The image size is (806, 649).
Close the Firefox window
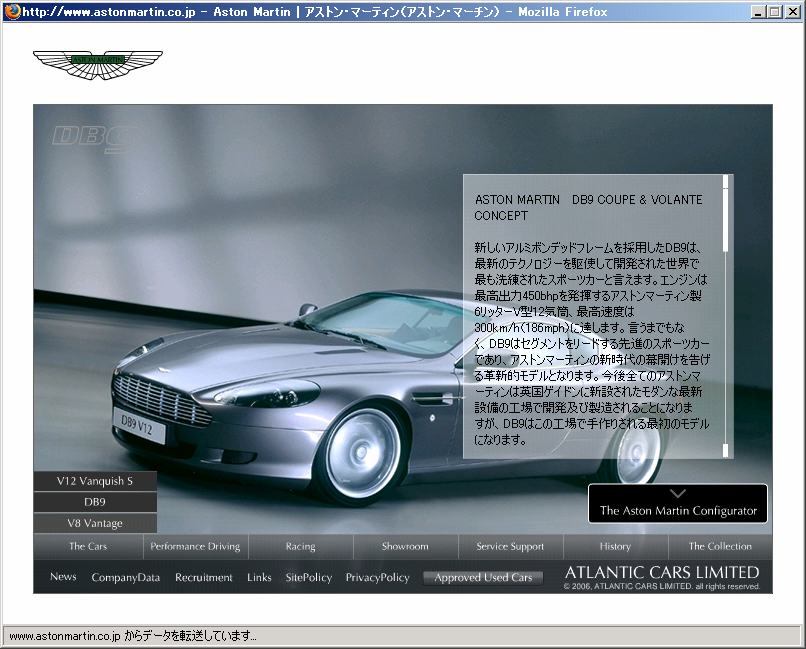coord(792,11)
